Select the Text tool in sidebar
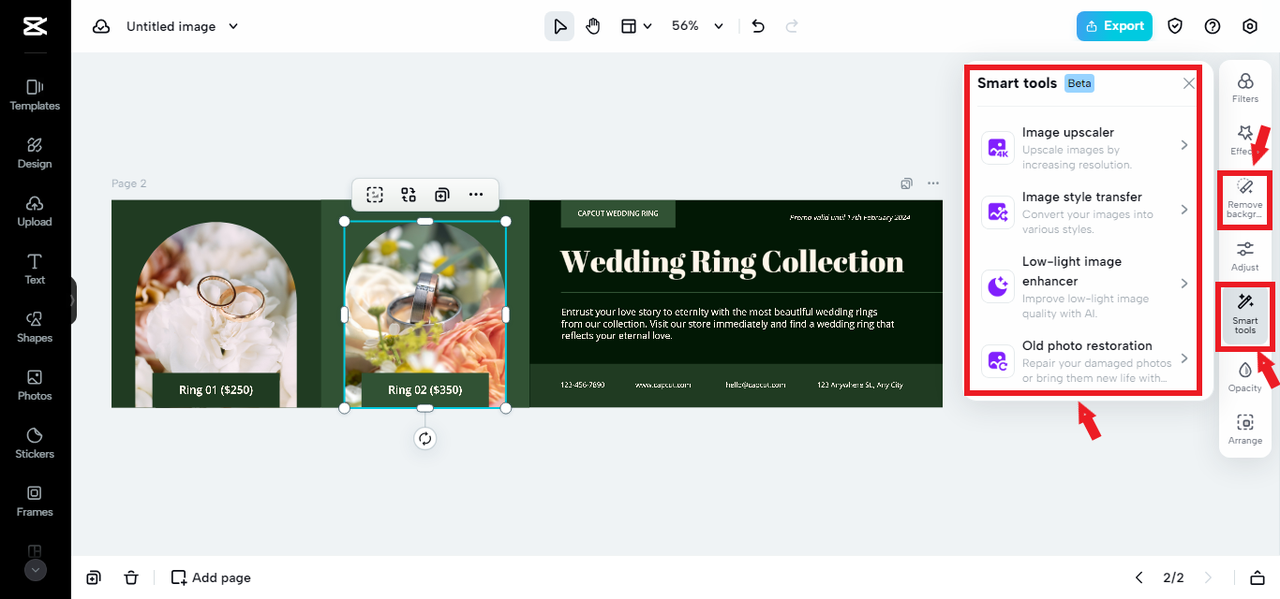 point(35,269)
